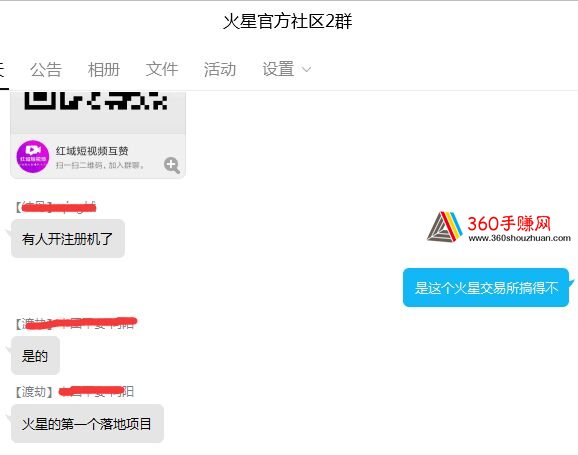
Task: Click the 红城短视频互赞 card title
Action: [x=92, y=150]
